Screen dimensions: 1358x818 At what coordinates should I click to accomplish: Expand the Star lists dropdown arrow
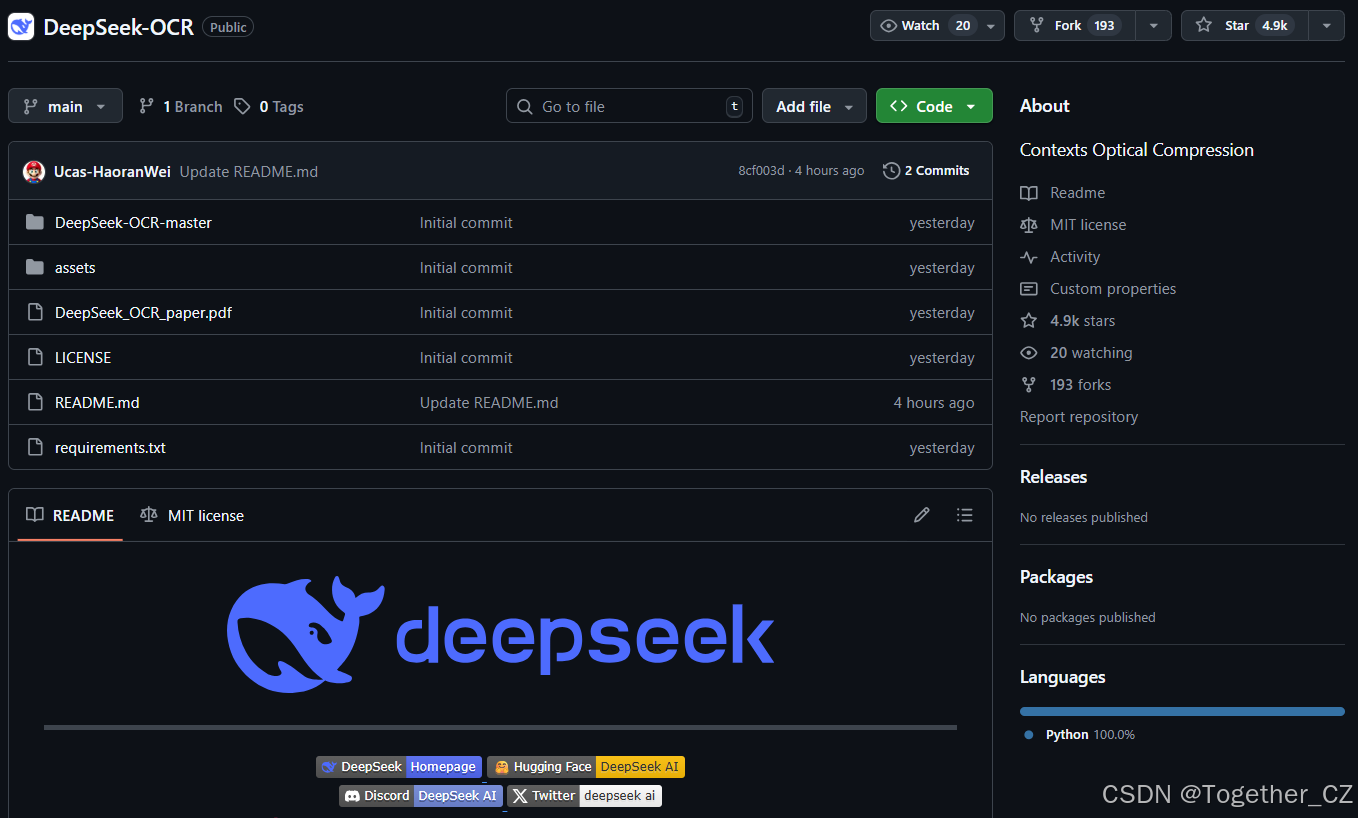1327,26
